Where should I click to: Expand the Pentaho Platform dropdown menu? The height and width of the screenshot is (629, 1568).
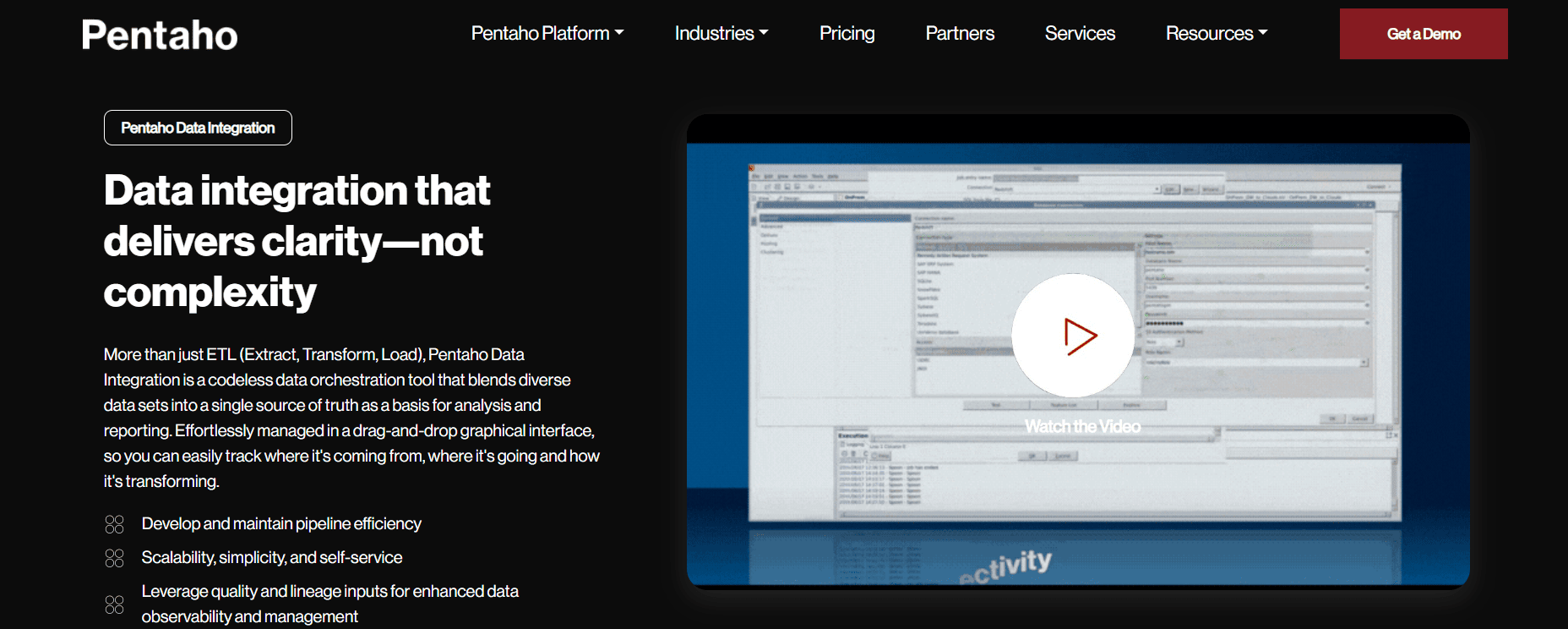pos(547,33)
